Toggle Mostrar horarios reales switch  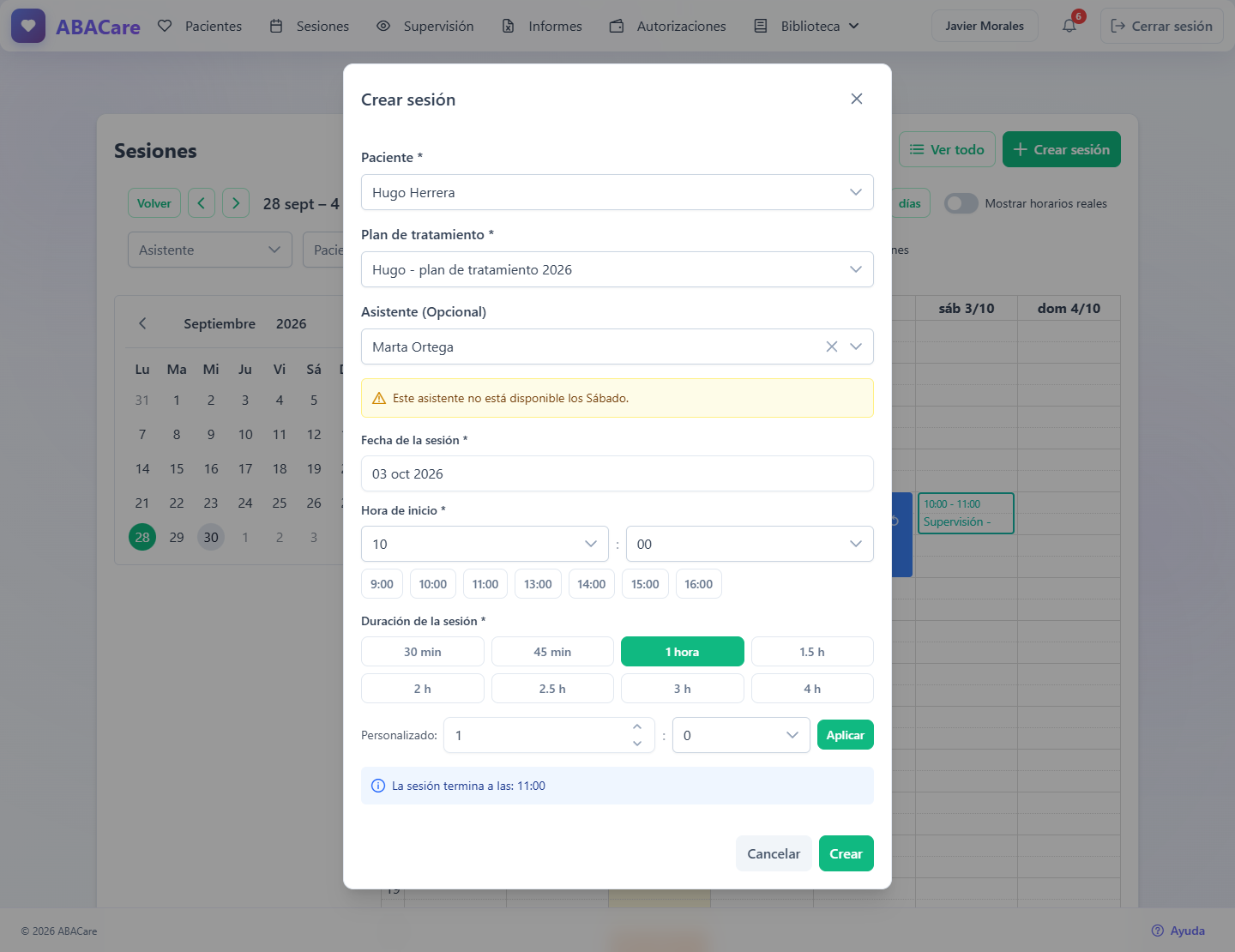(x=961, y=203)
